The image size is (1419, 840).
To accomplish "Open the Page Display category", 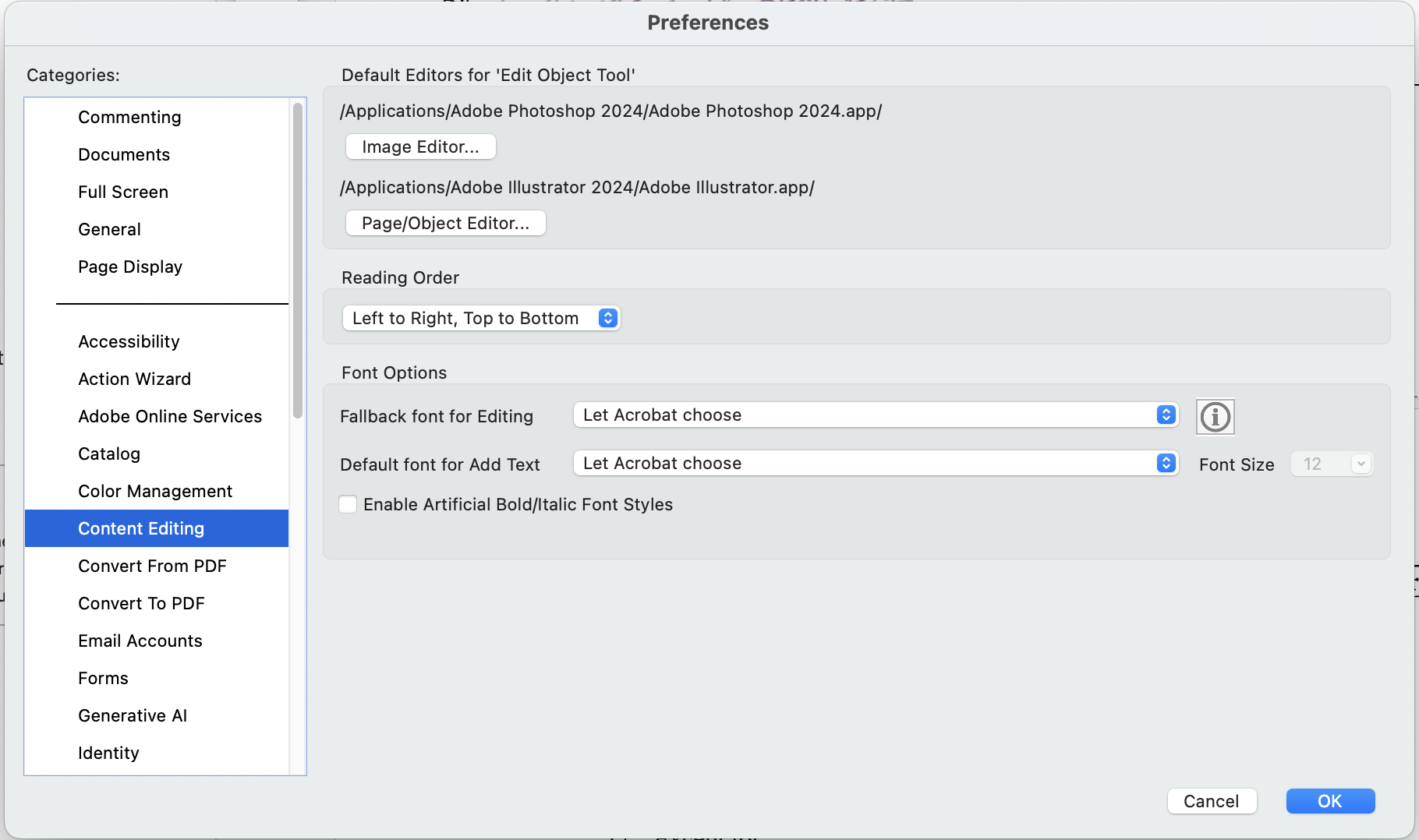I will point(130,266).
